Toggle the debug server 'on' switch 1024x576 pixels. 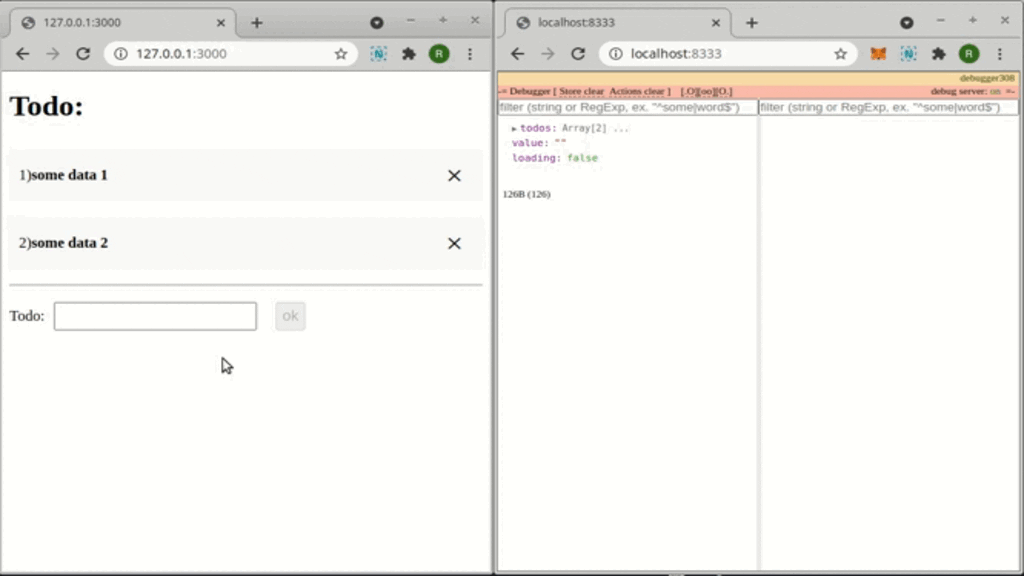pyautogui.click(x=995, y=91)
